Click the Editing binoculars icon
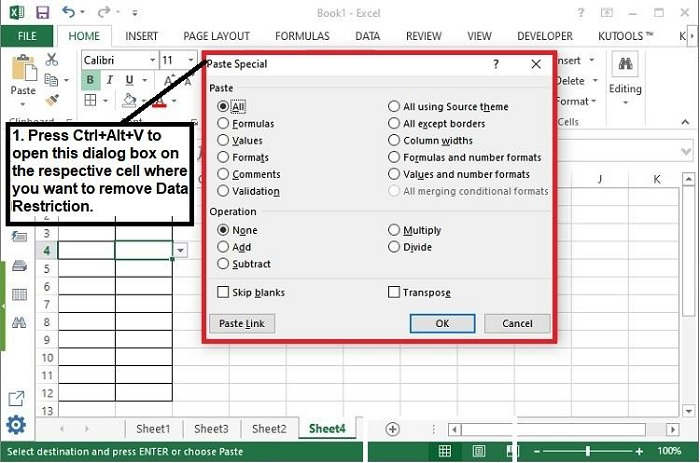The width and height of the screenshot is (700, 463). 625,64
